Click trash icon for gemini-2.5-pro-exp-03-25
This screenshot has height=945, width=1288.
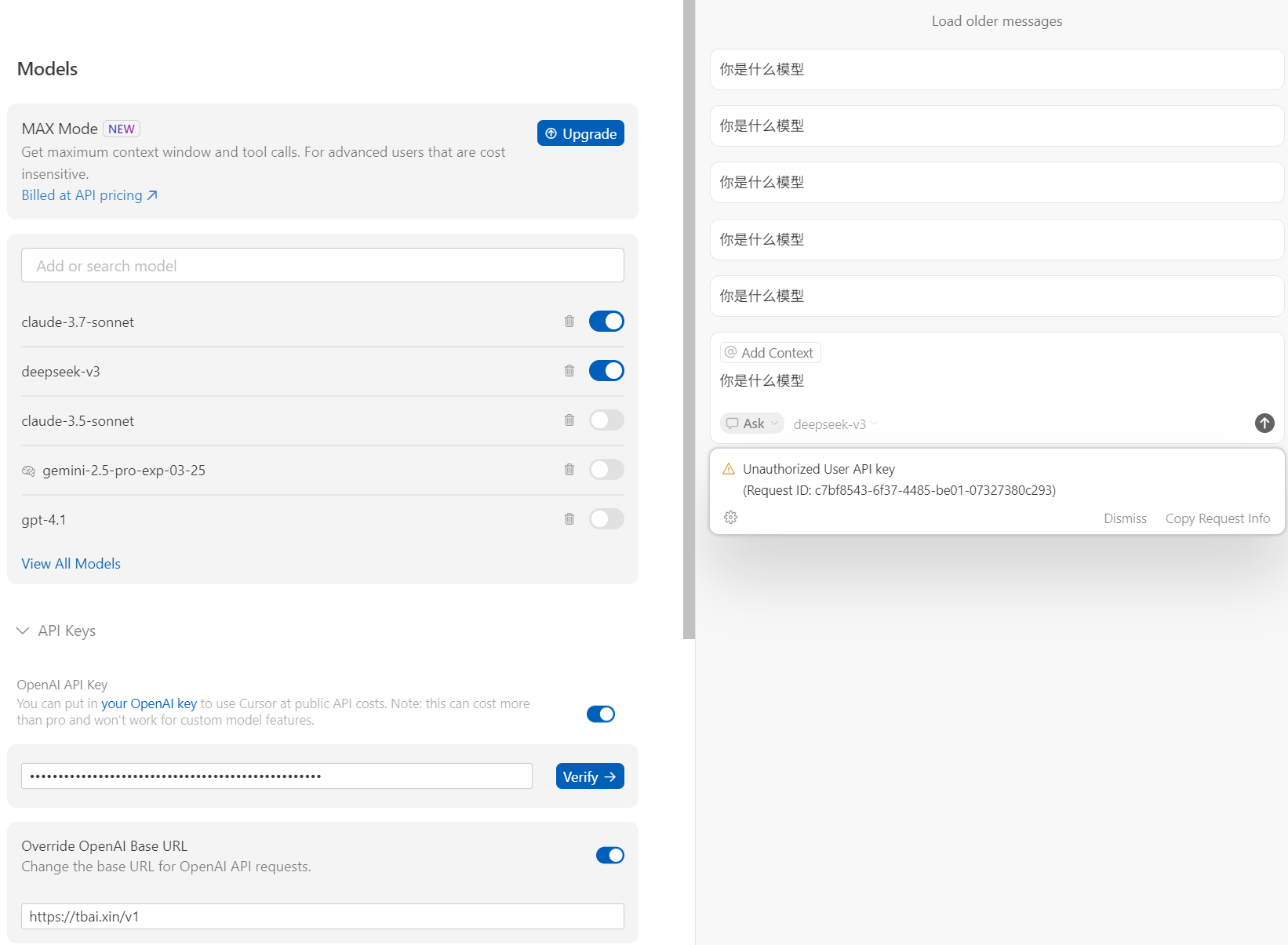click(x=569, y=470)
